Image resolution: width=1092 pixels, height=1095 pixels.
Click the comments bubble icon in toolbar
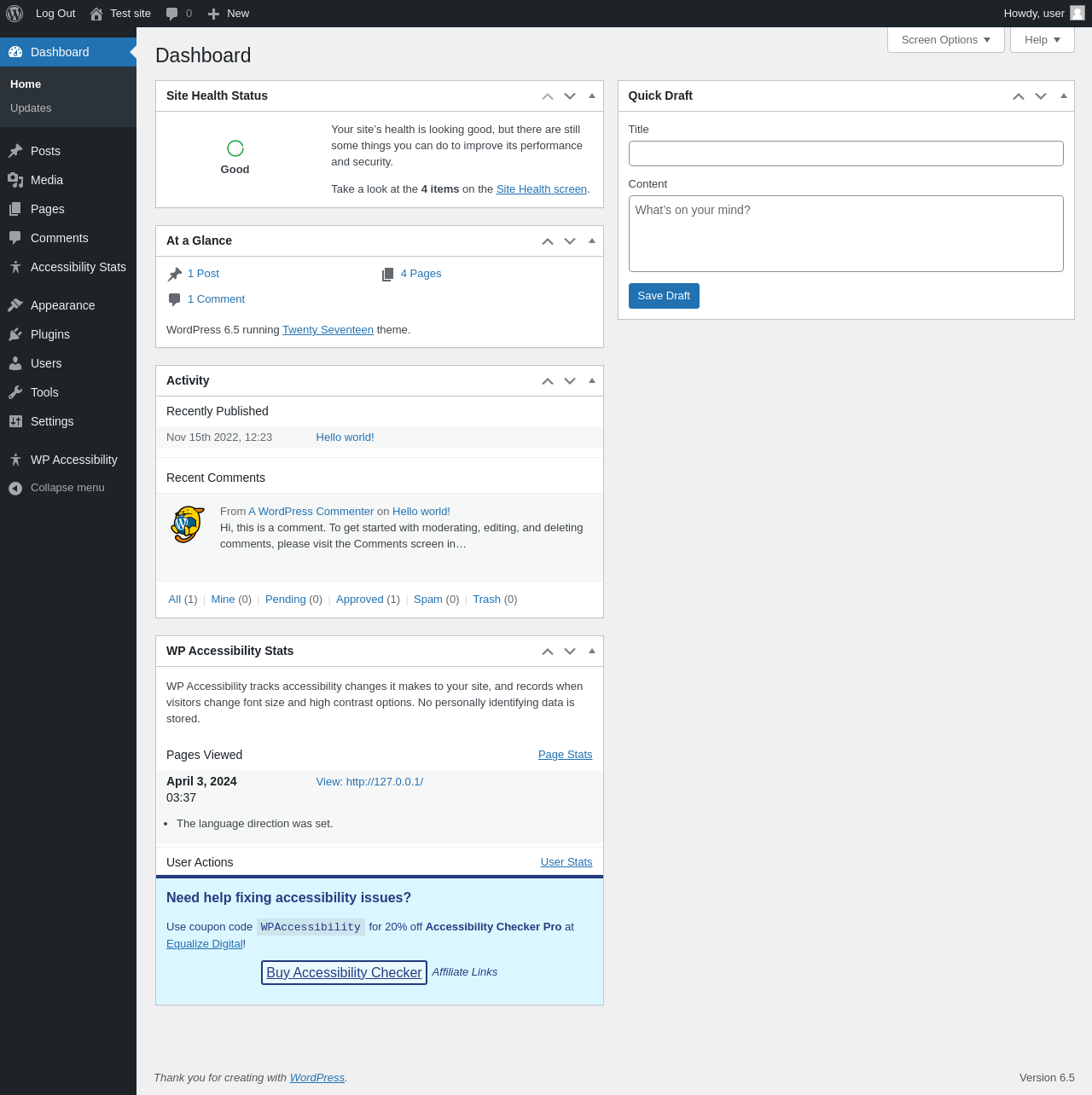click(171, 14)
